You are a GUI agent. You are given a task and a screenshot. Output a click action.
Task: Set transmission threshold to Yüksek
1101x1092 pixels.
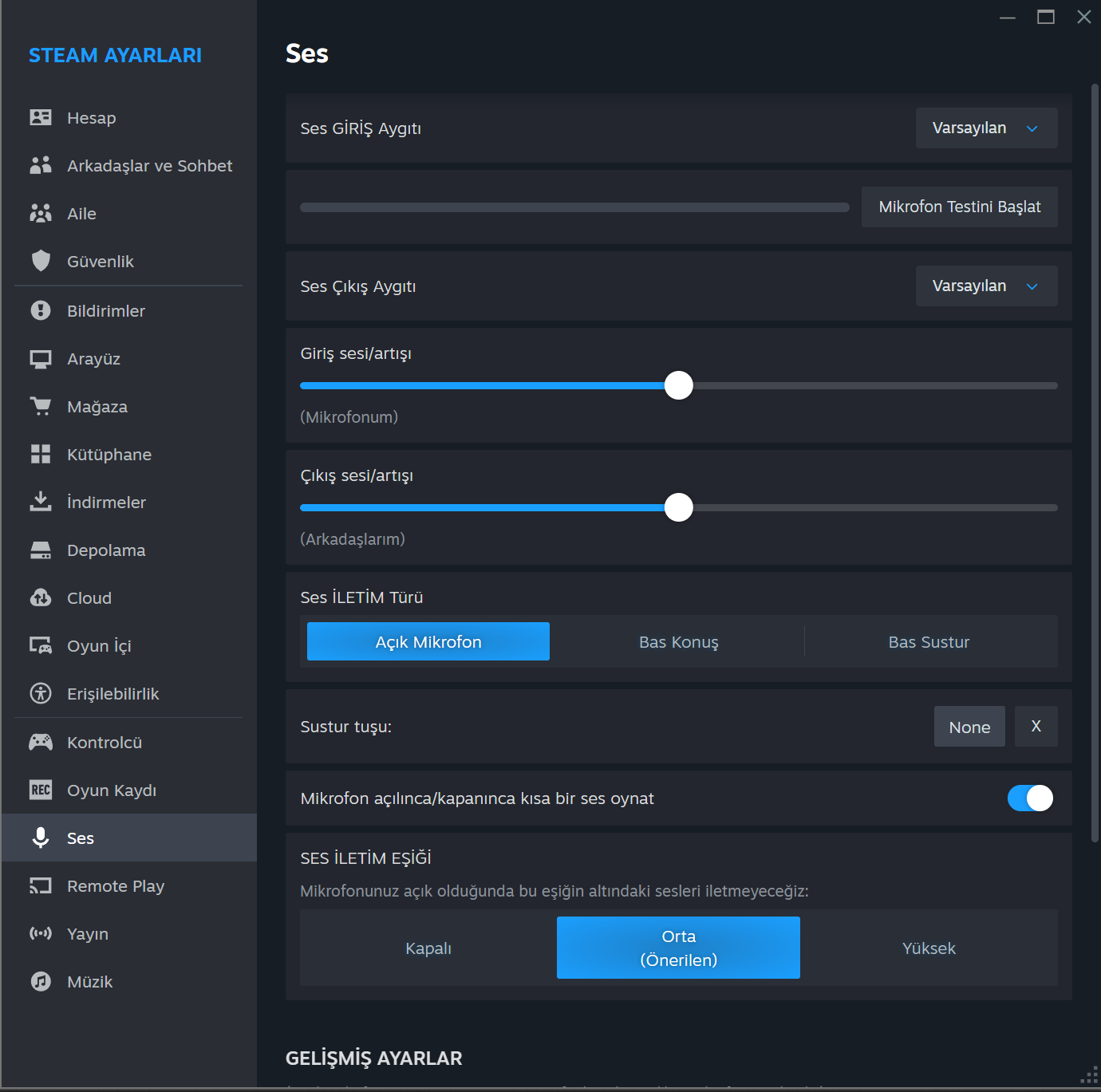(929, 948)
